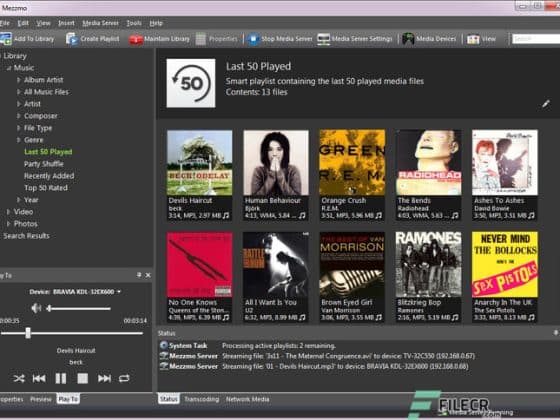The height and width of the screenshot is (420, 560).
Task: Select The Bends Radiohead cover
Action: tap(428, 162)
